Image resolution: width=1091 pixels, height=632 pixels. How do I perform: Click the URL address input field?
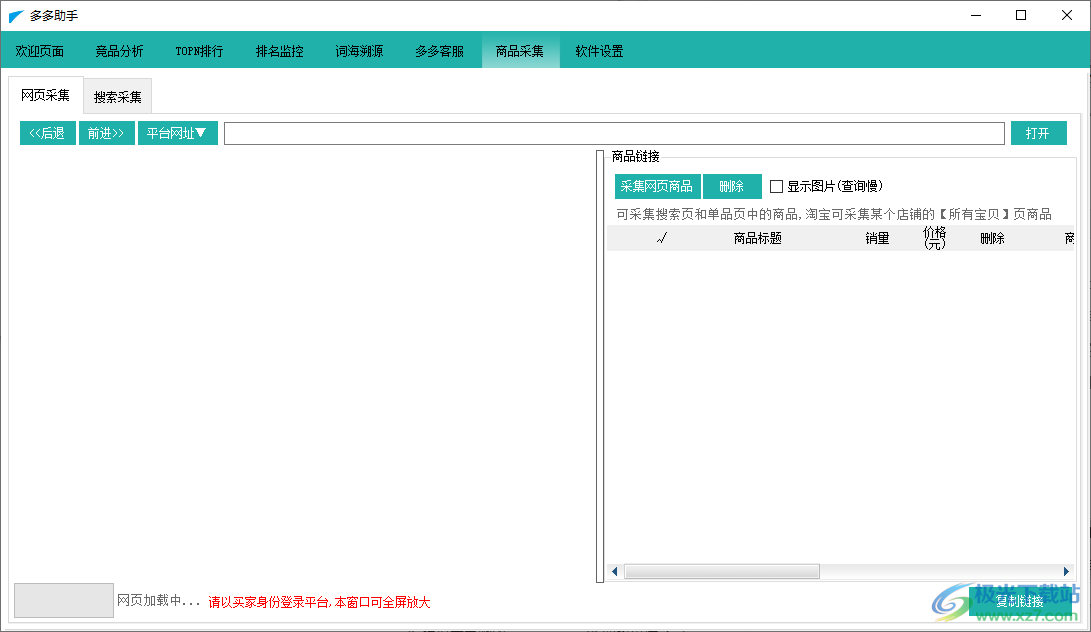tap(613, 133)
